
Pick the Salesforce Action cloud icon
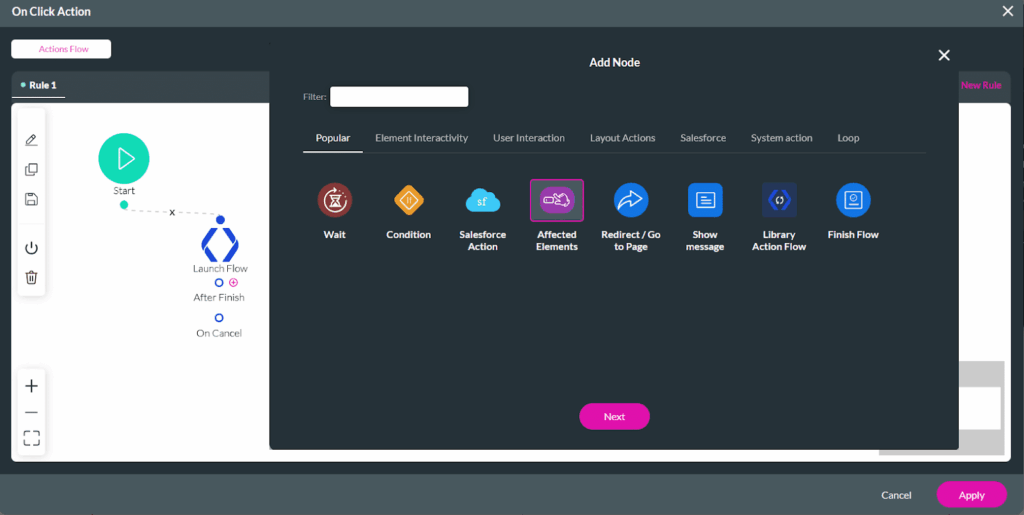click(x=483, y=200)
